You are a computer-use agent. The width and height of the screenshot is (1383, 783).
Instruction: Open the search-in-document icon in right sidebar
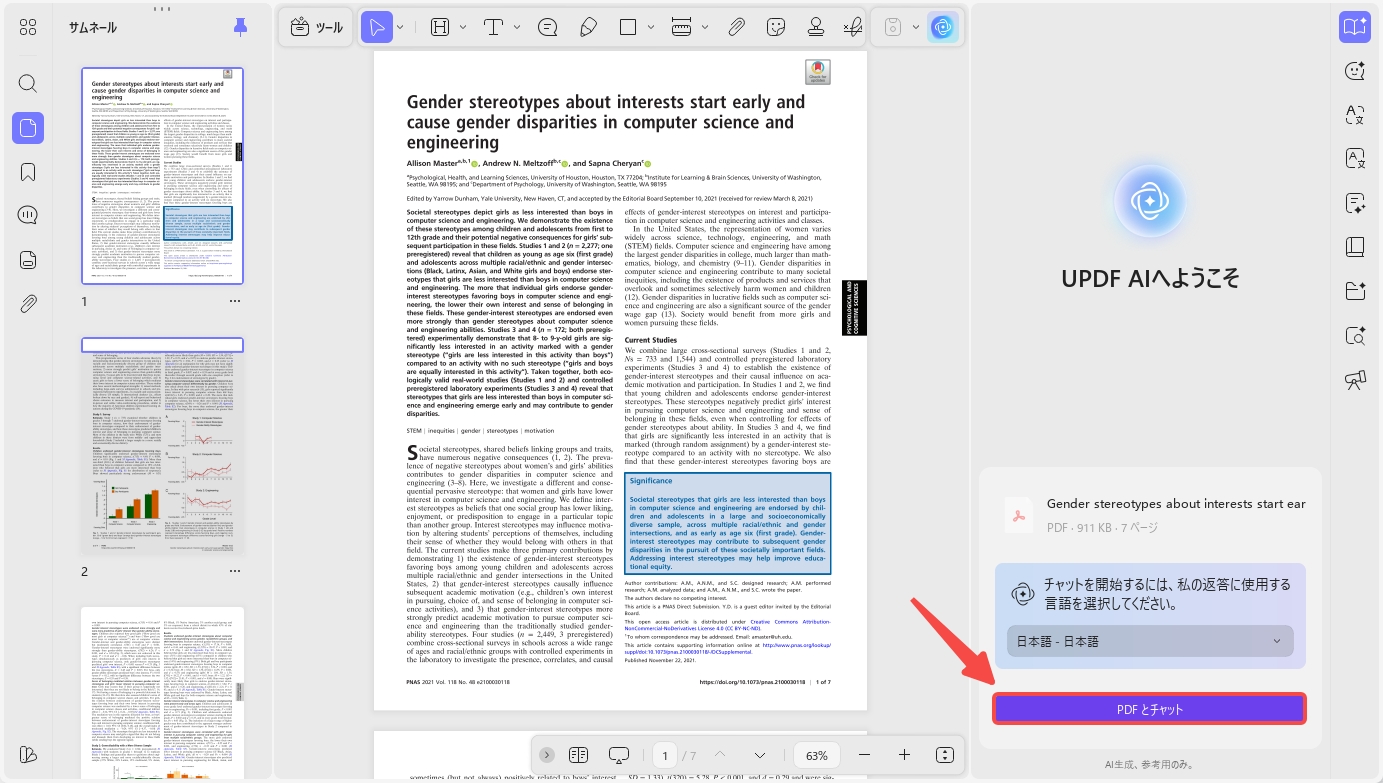(x=1355, y=335)
